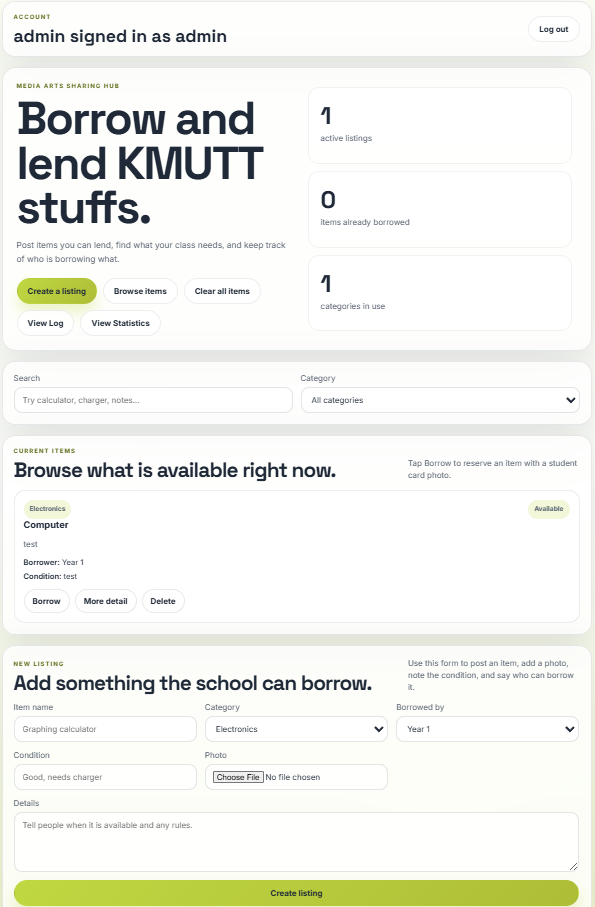Select Browse items button

[140, 291]
